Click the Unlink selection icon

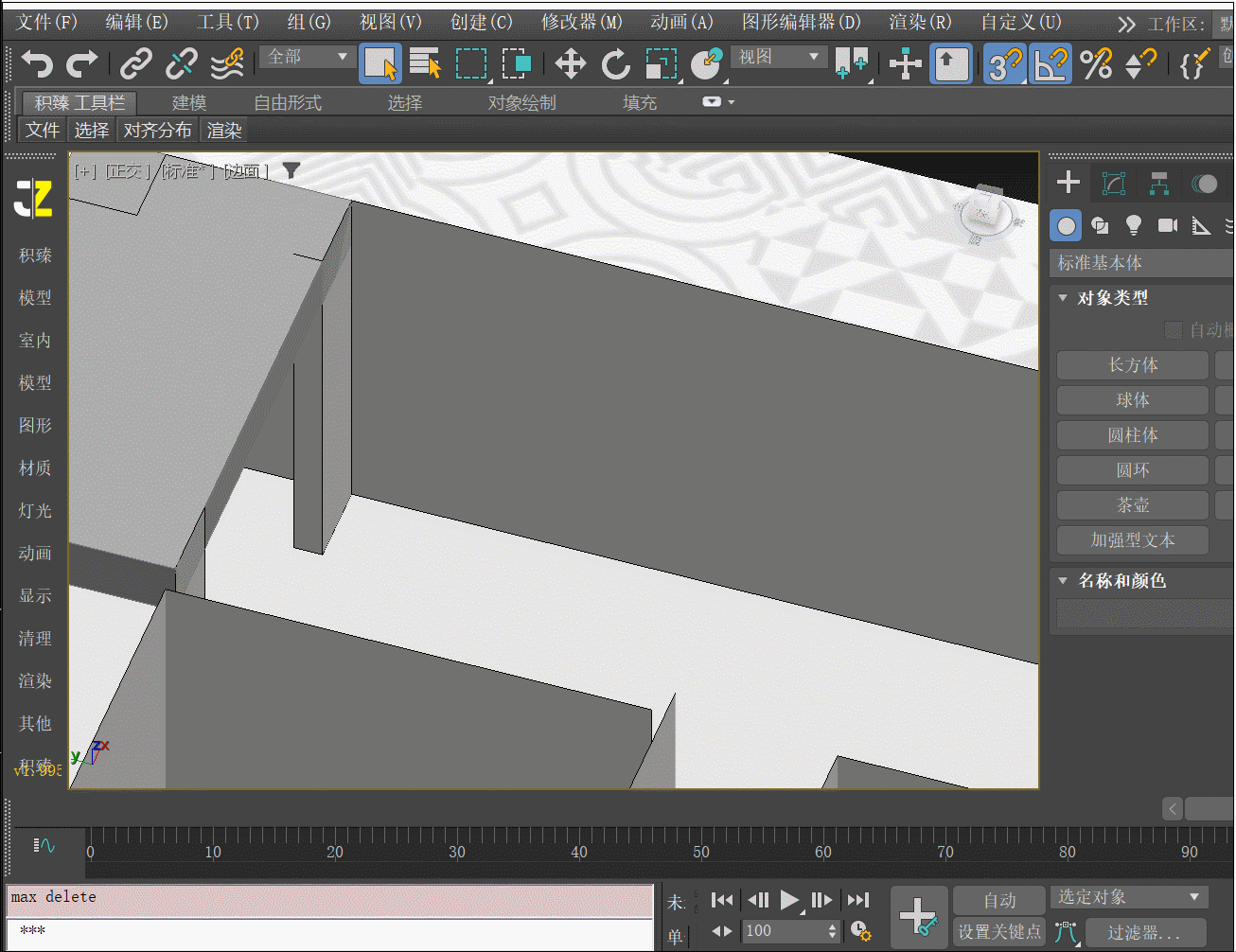click(x=181, y=64)
